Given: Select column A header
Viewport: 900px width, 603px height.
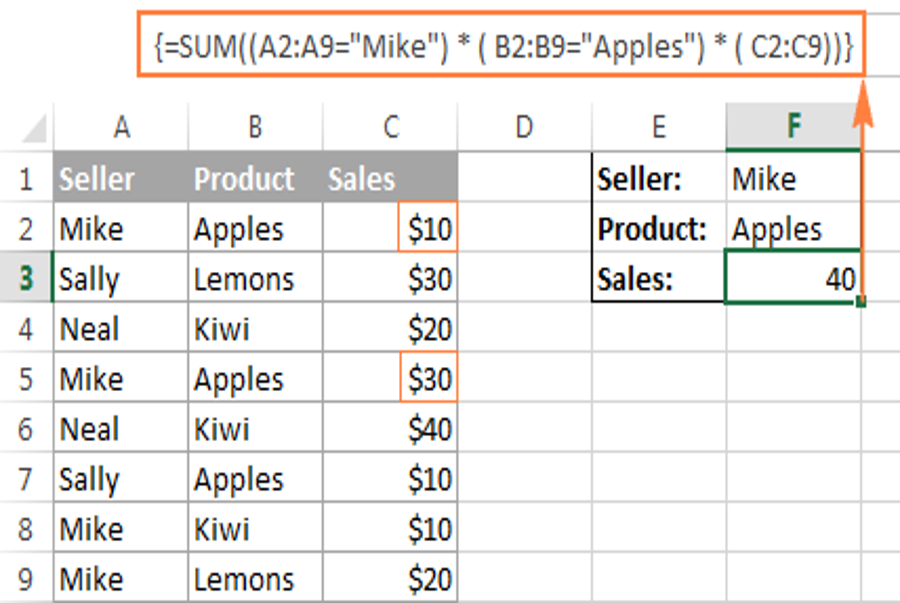Looking at the screenshot, I should pos(121,126).
